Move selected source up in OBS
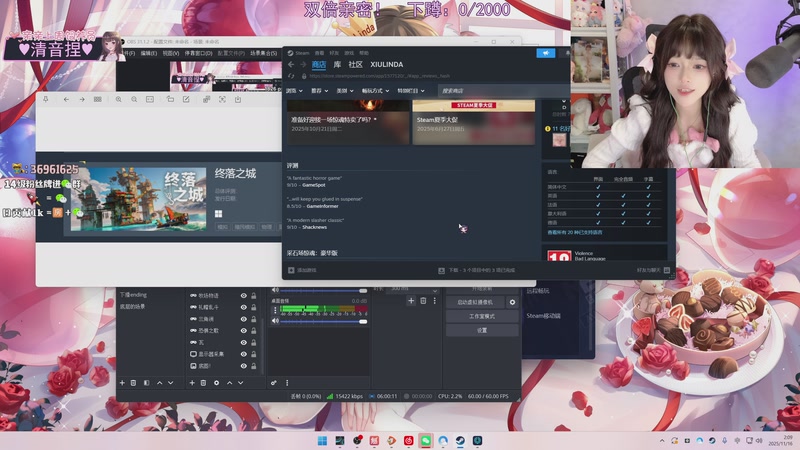Screen dimensions: 800x450 tap(230, 383)
